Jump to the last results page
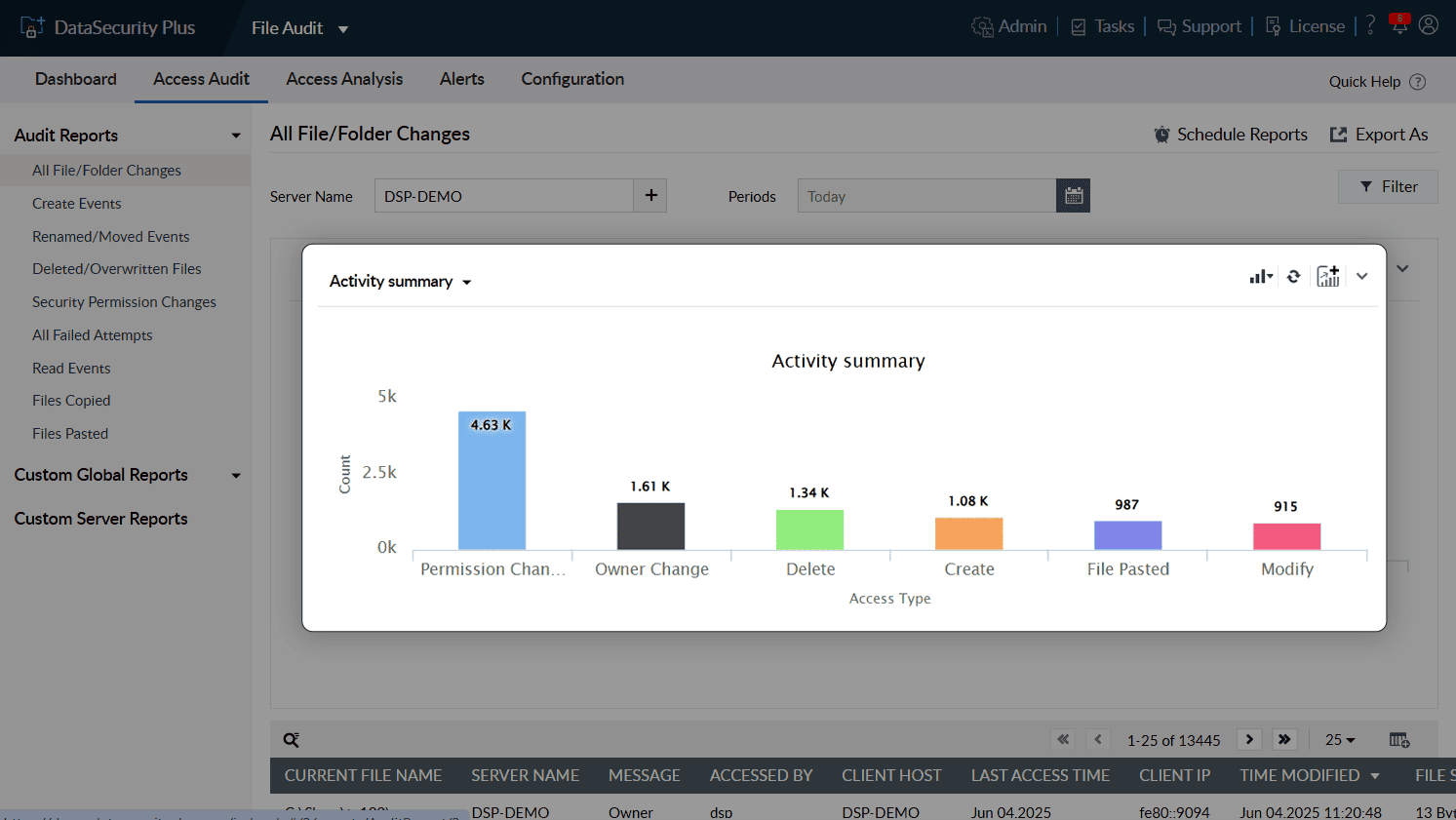Image resolution: width=1456 pixels, height=820 pixels. (x=1284, y=739)
